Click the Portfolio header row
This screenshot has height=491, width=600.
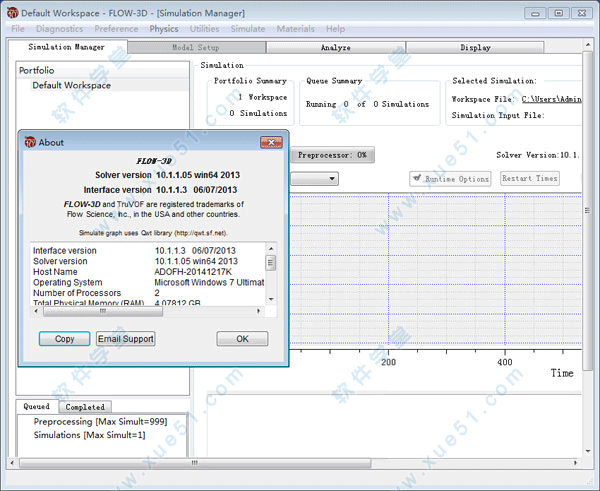click(103, 70)
